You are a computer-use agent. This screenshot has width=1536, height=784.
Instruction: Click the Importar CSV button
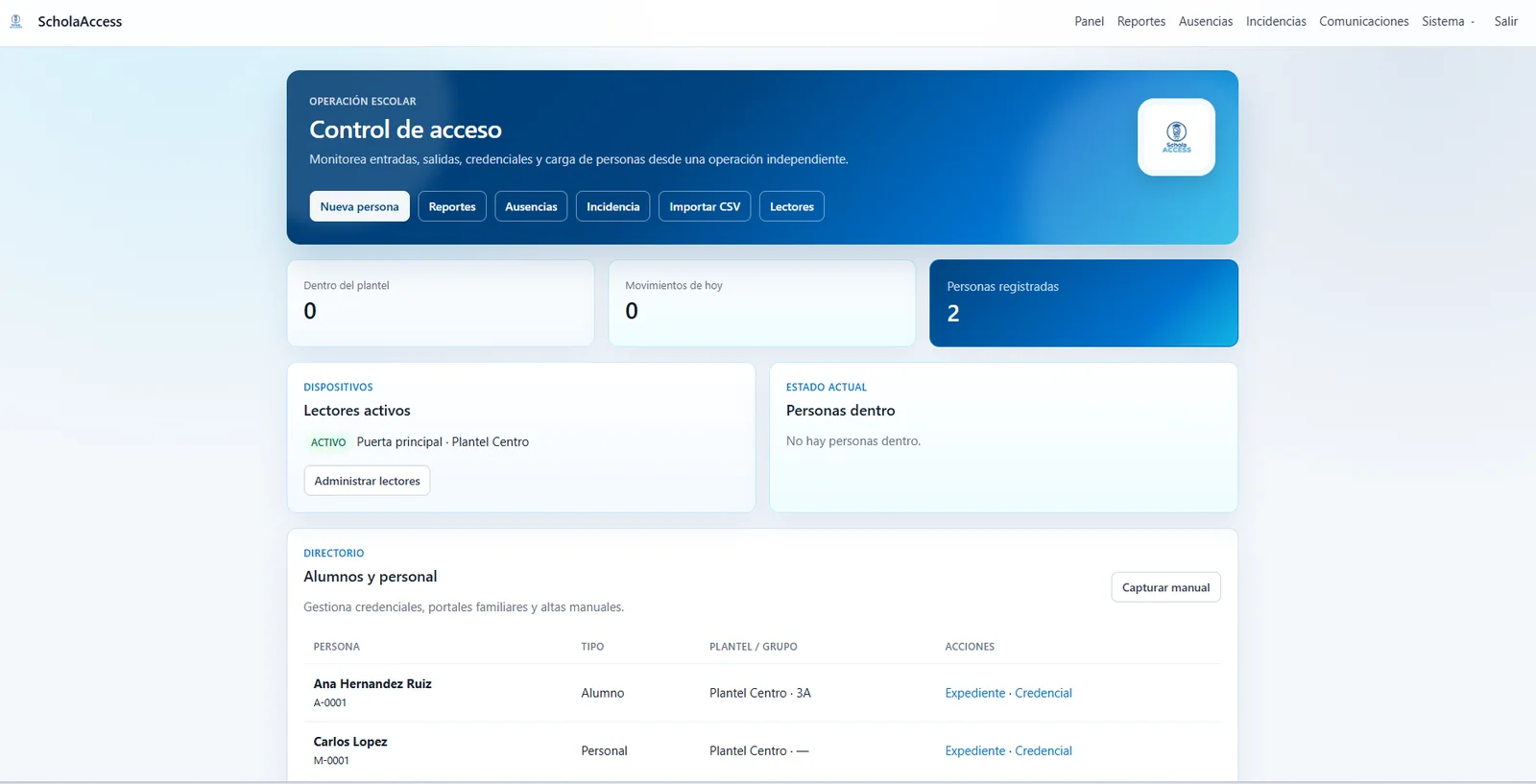705,206
